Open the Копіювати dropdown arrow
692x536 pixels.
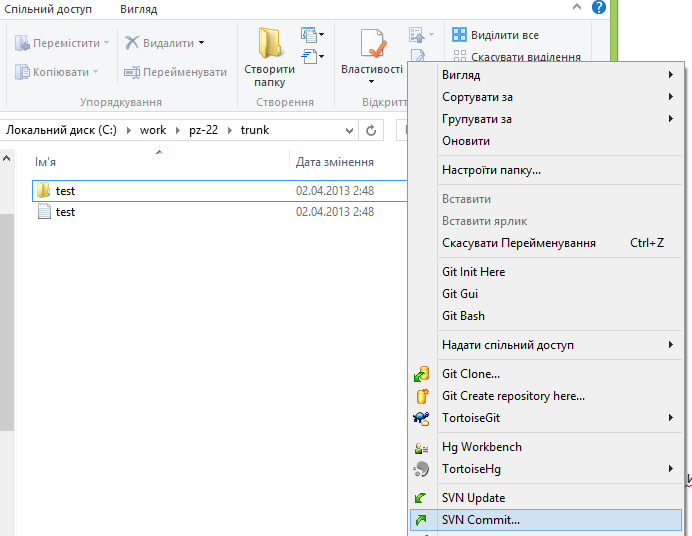coord(95,71)
